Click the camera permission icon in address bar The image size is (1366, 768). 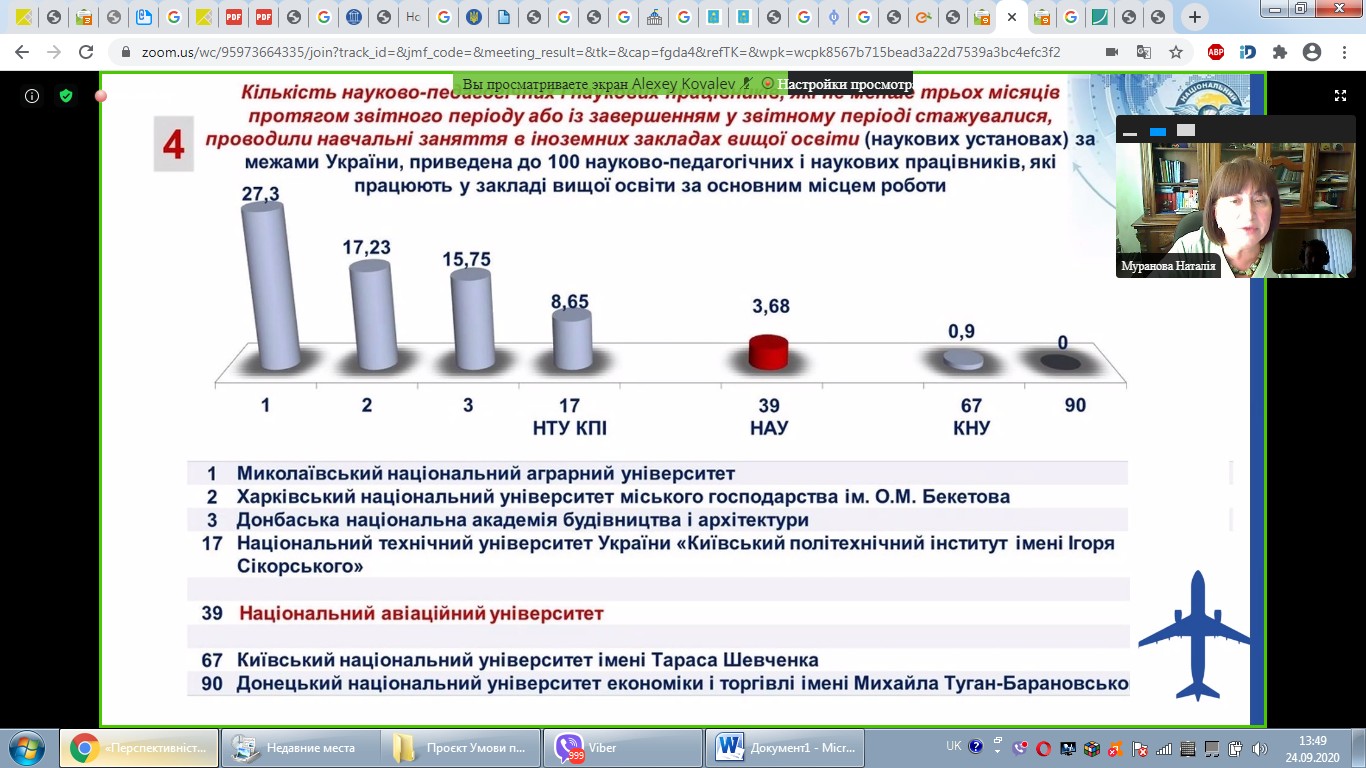[x=1112, y=52]
